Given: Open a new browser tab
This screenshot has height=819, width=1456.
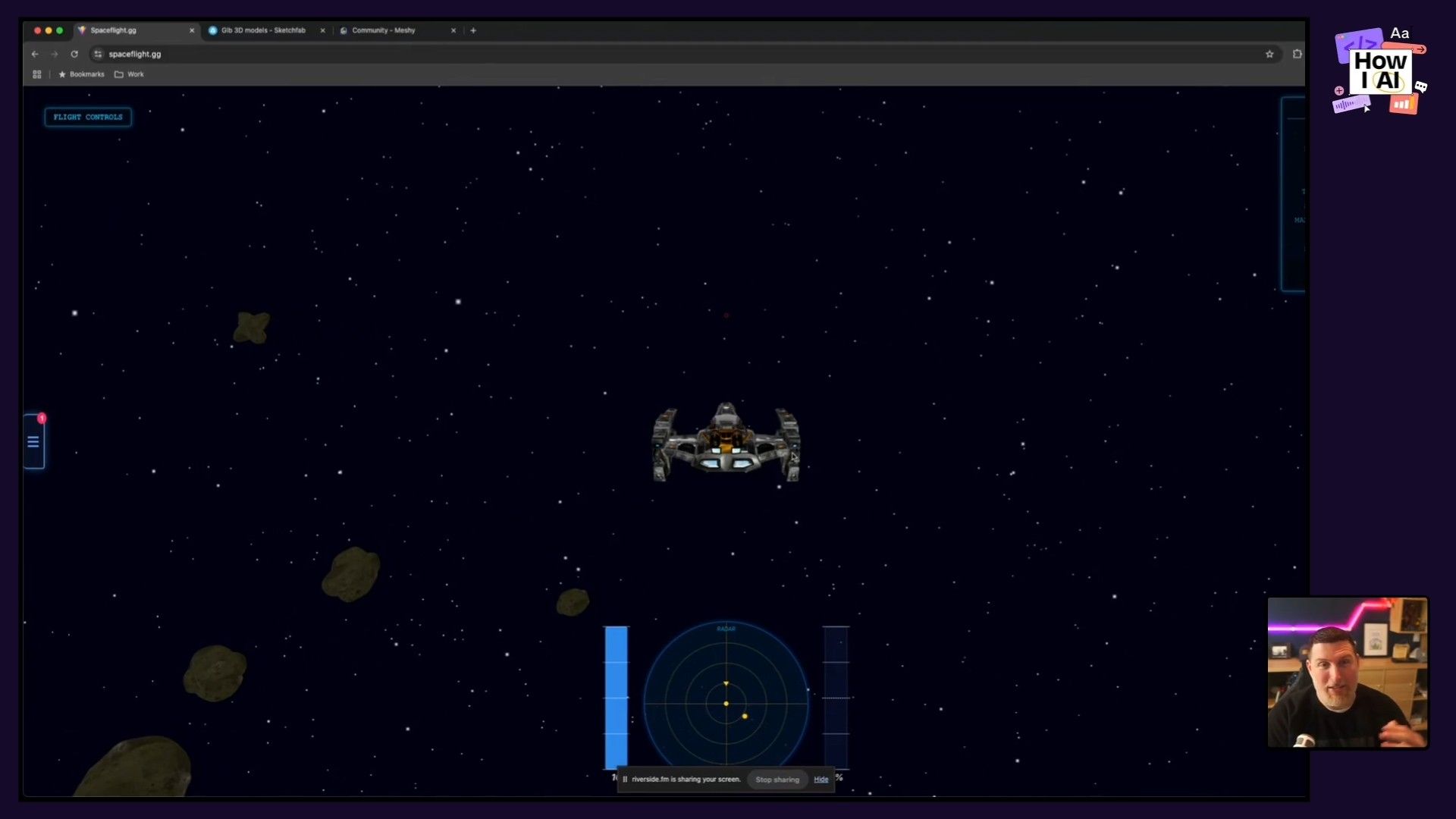Looking at the screenshot, I should coord(473,30).
